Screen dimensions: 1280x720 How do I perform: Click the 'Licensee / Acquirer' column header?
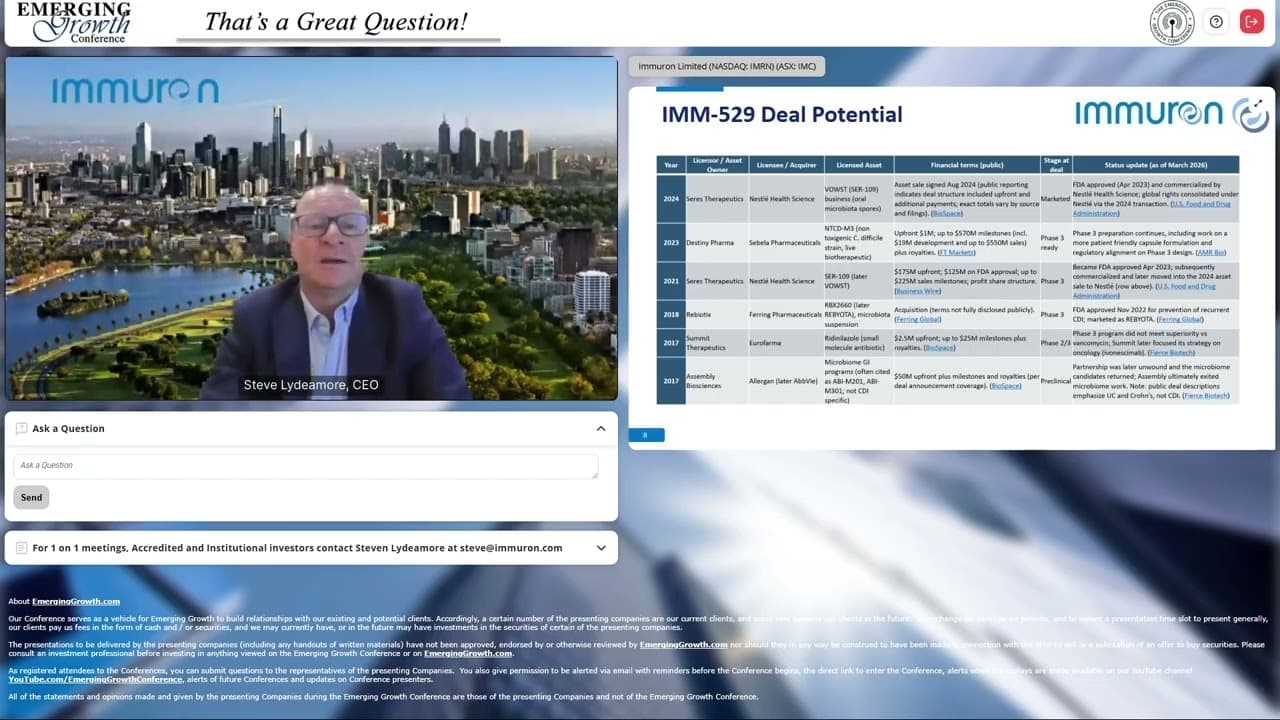(x=785, y=164)
